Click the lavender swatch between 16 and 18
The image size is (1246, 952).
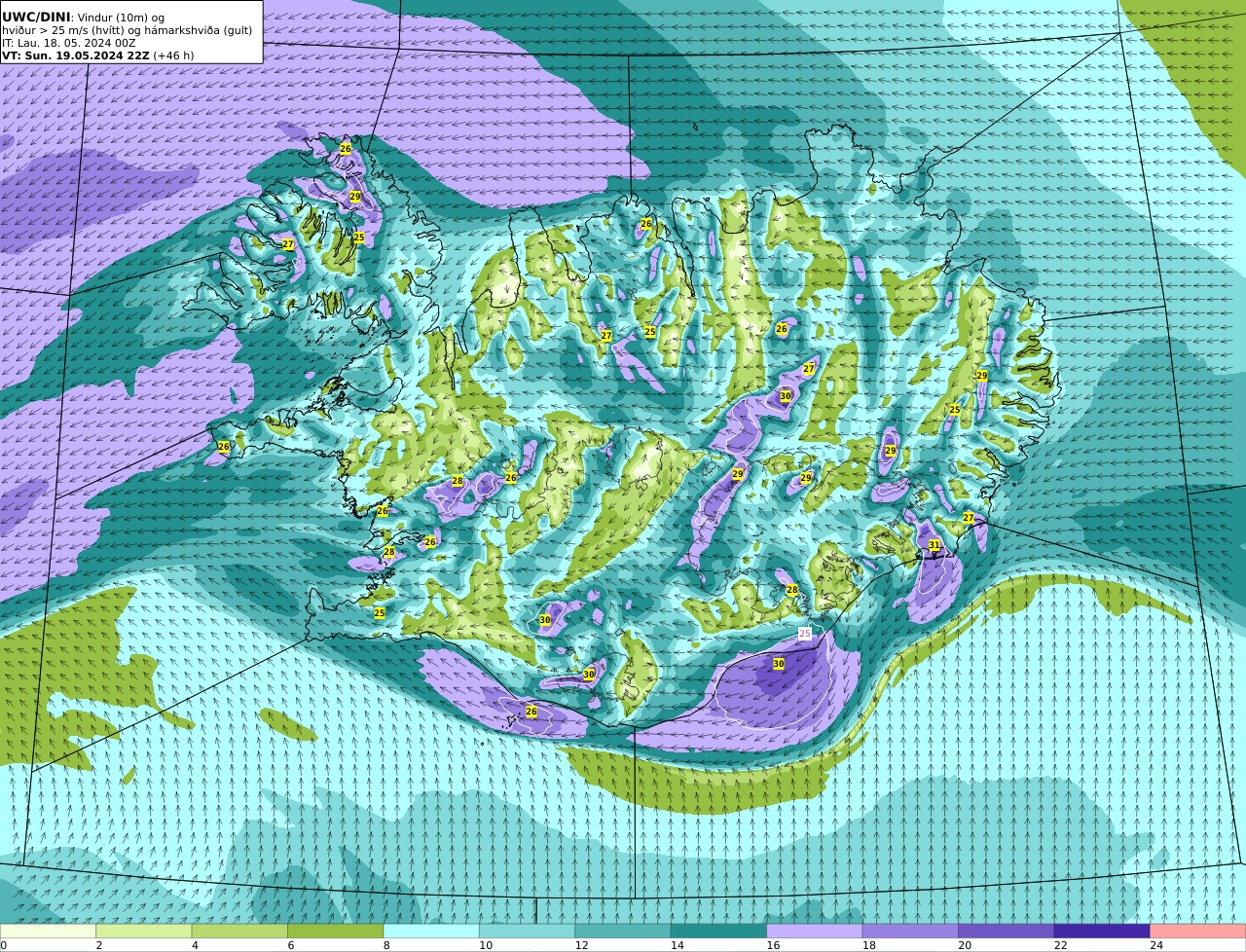(815, 931)
